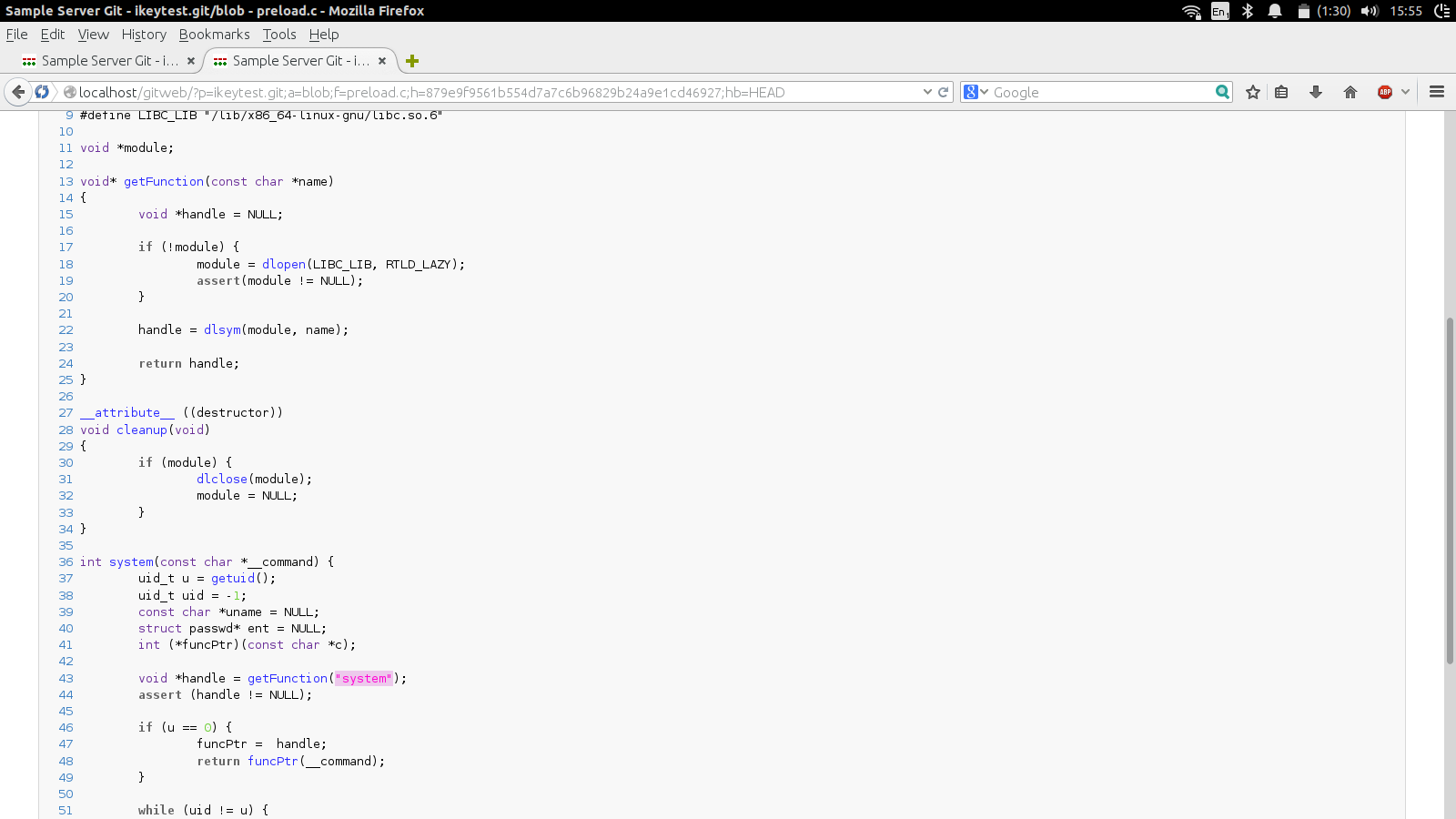The height and width of the screenshot is (819, 1456).
Task: Open the Help menu
Action: [324, 35]
